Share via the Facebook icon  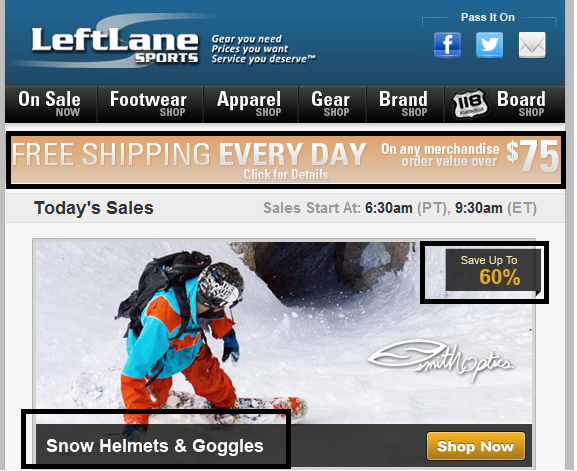447,45
